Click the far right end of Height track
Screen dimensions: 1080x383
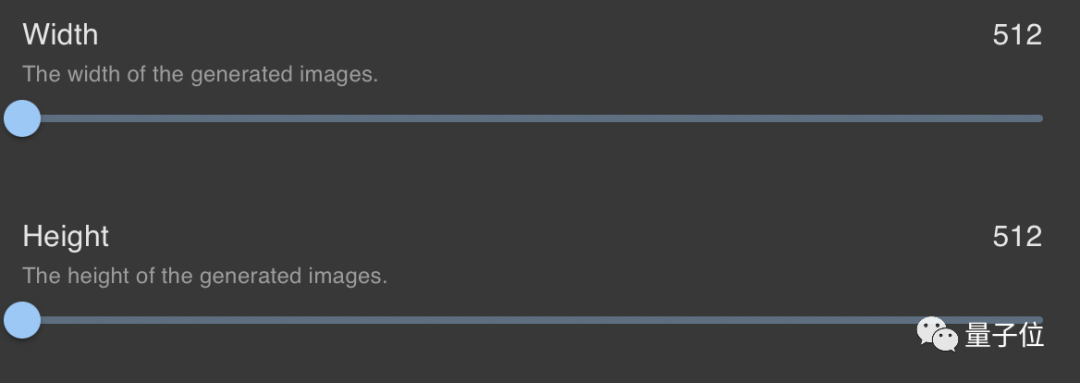pyautogui.click(x=1040, y=320)
